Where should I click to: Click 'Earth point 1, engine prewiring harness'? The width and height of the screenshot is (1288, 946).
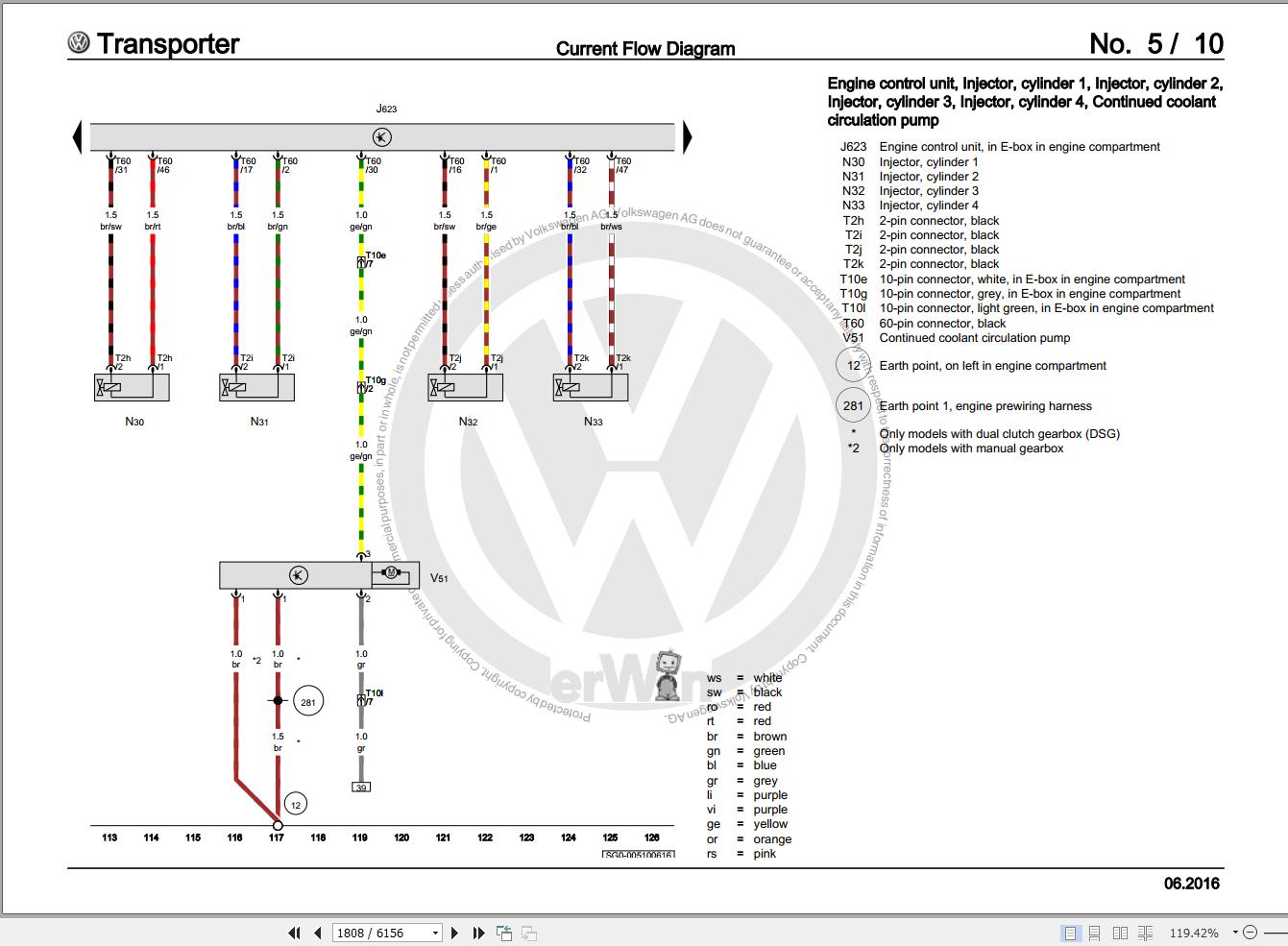985,406
